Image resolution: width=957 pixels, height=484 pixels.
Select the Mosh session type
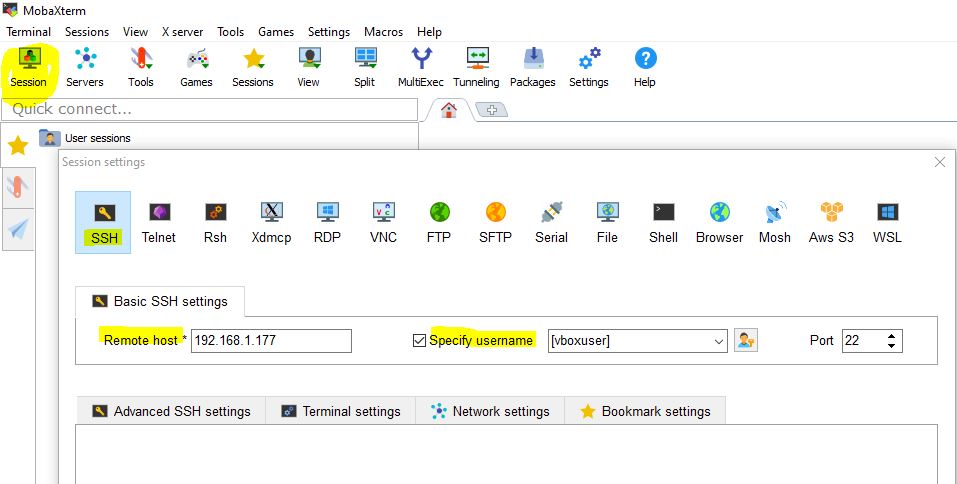774,222
